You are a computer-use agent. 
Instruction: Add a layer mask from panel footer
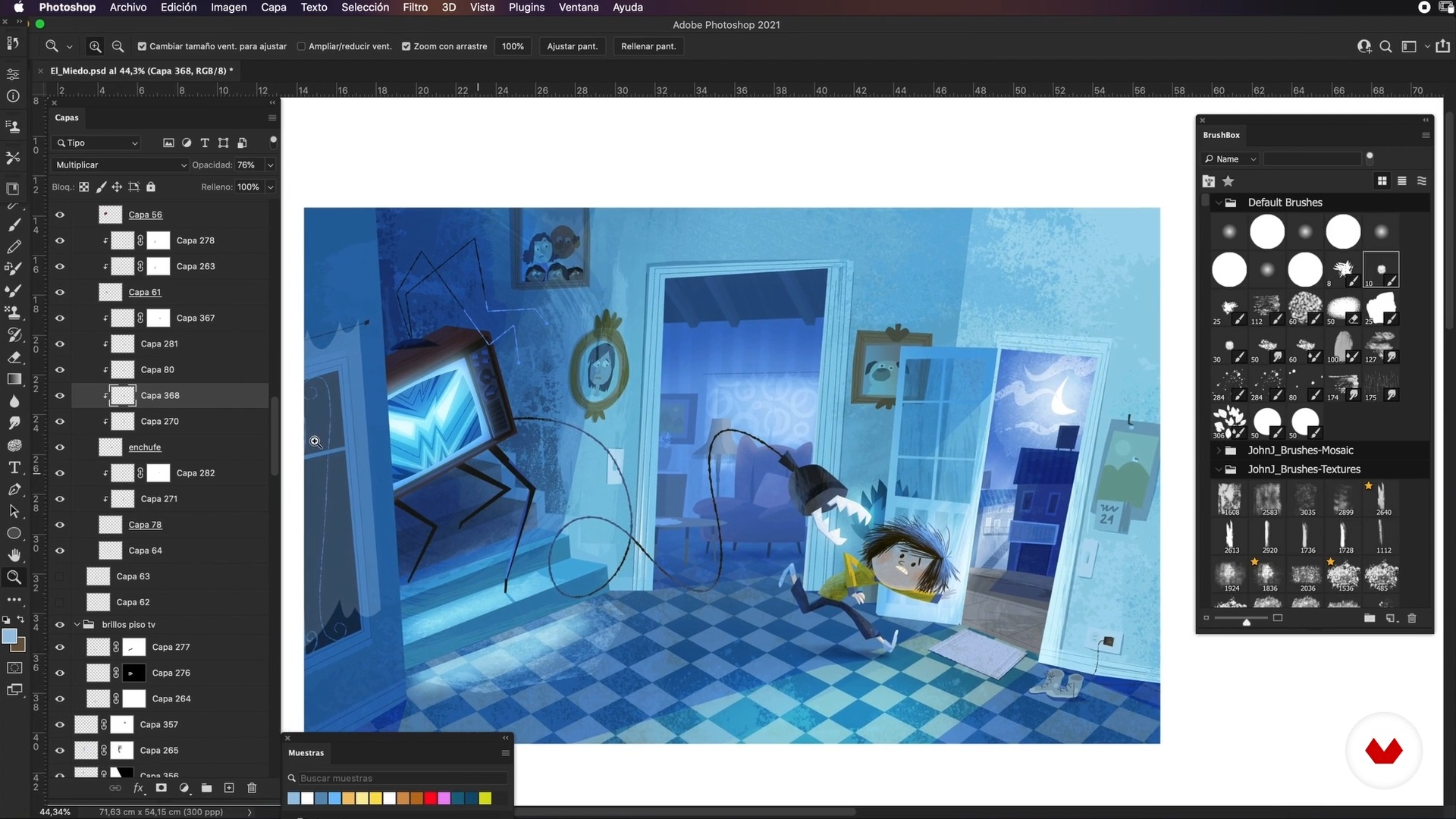click(161, 788)
